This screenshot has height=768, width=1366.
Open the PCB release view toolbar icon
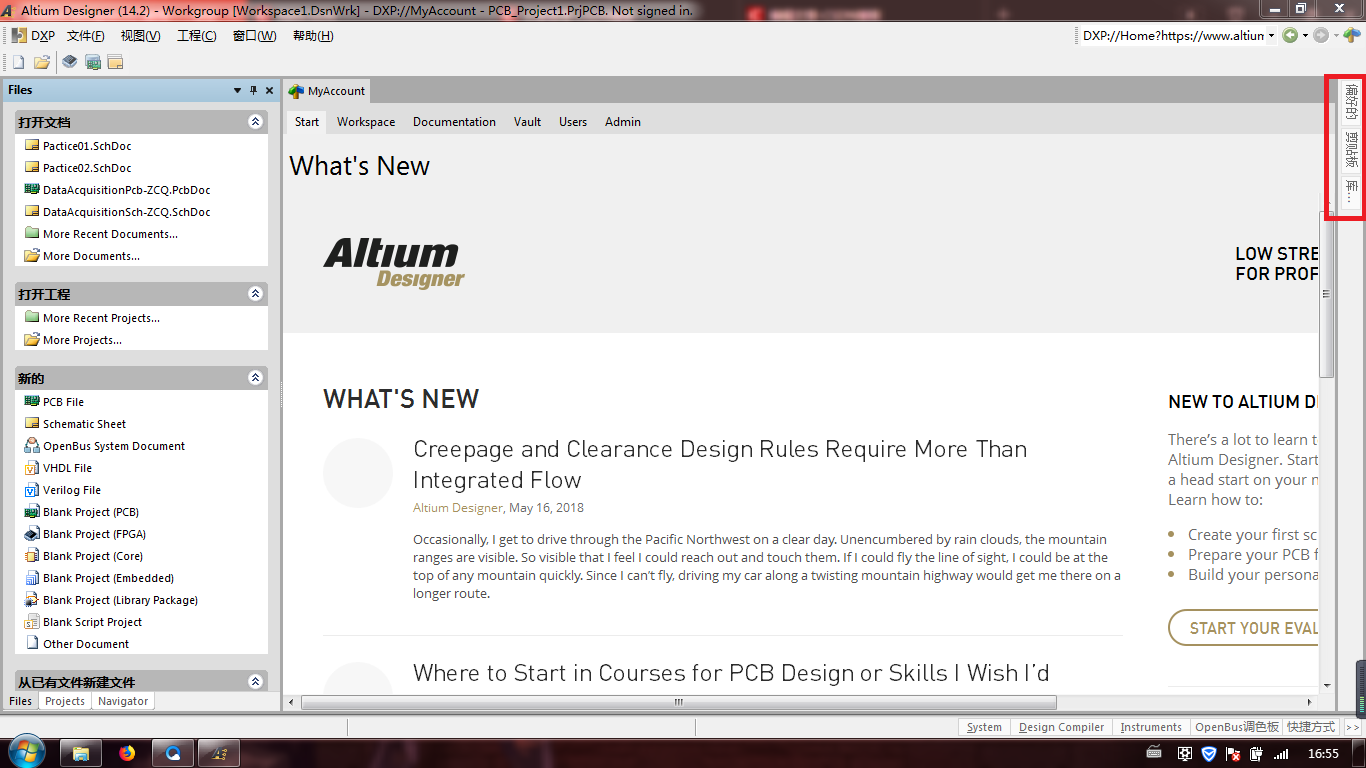[93, 62]
